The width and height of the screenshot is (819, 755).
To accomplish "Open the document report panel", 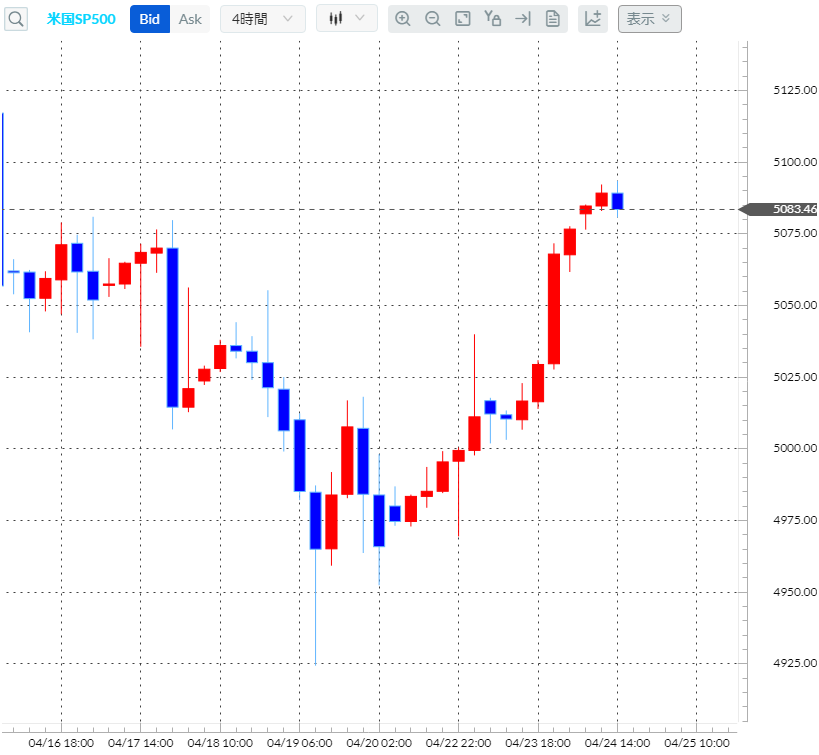I will coord(552,18).
